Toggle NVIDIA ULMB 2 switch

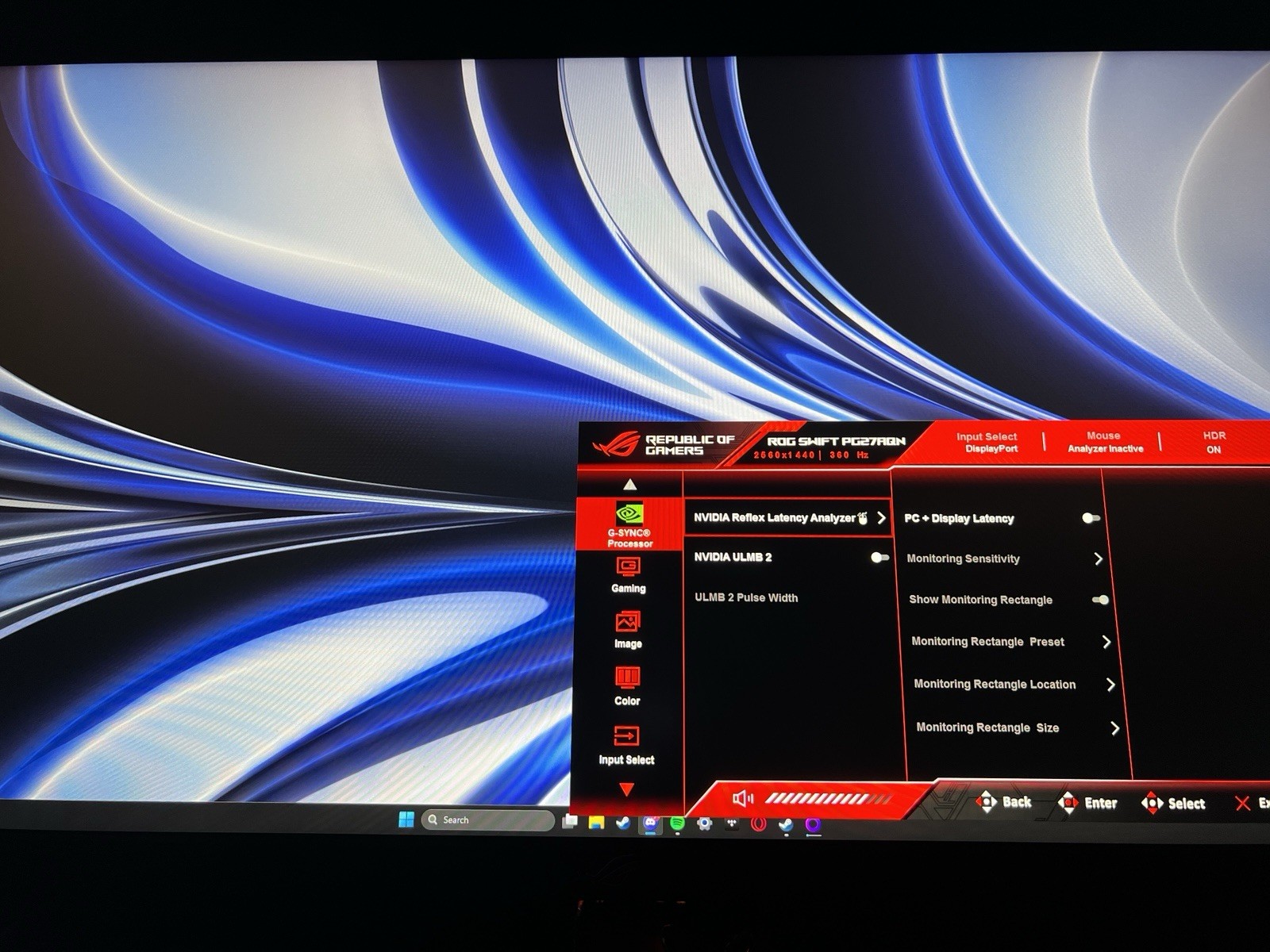click(x=879, y=558)
